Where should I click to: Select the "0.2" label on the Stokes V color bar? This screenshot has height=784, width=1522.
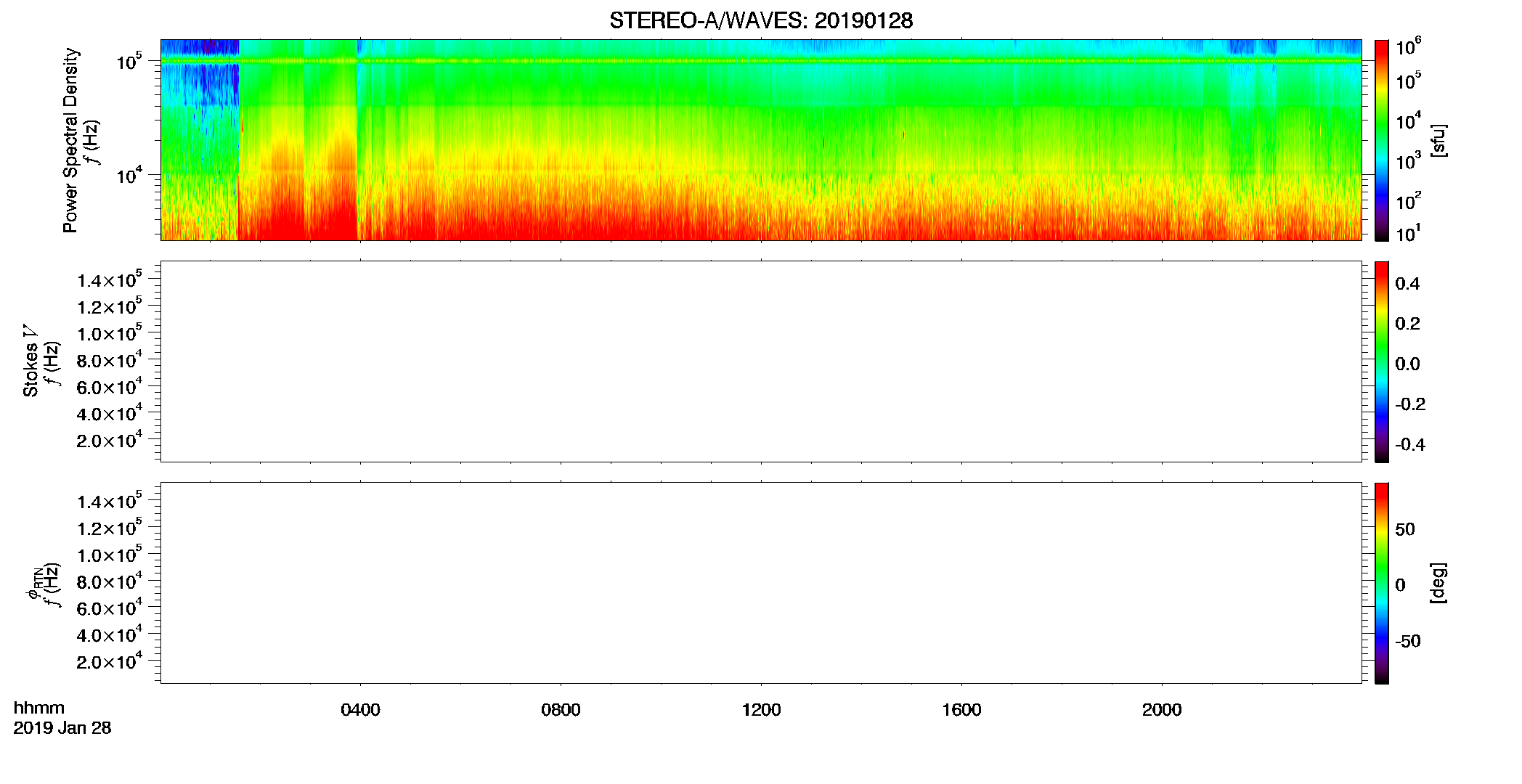tap(1407, 324)
